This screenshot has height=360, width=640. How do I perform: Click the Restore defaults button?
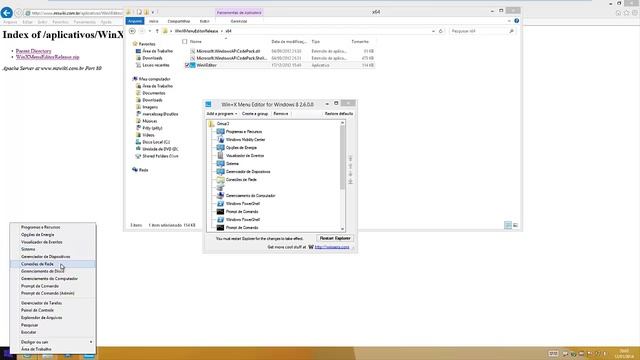pyautogui.click(x=339, y=114)
